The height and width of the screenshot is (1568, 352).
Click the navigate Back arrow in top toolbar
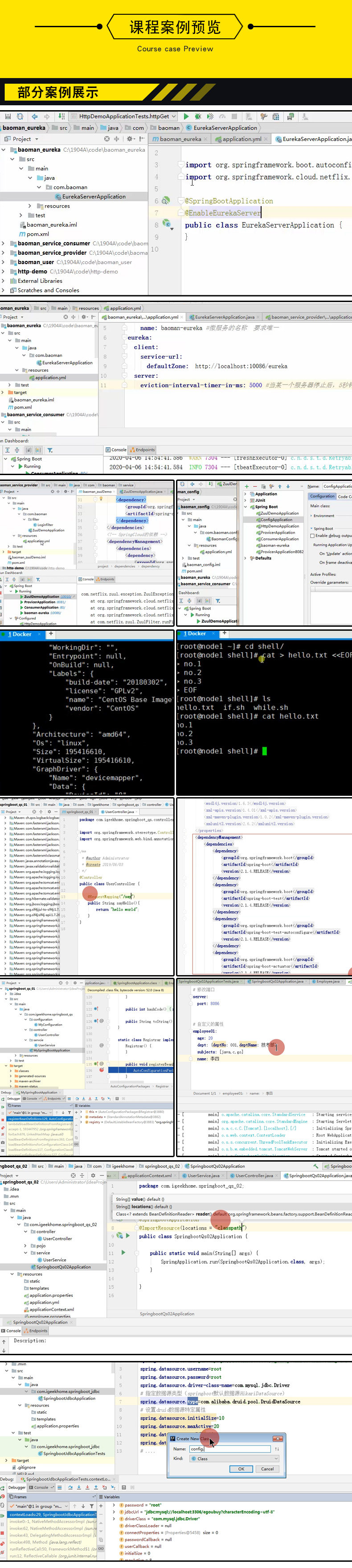[x=35, y=116]
